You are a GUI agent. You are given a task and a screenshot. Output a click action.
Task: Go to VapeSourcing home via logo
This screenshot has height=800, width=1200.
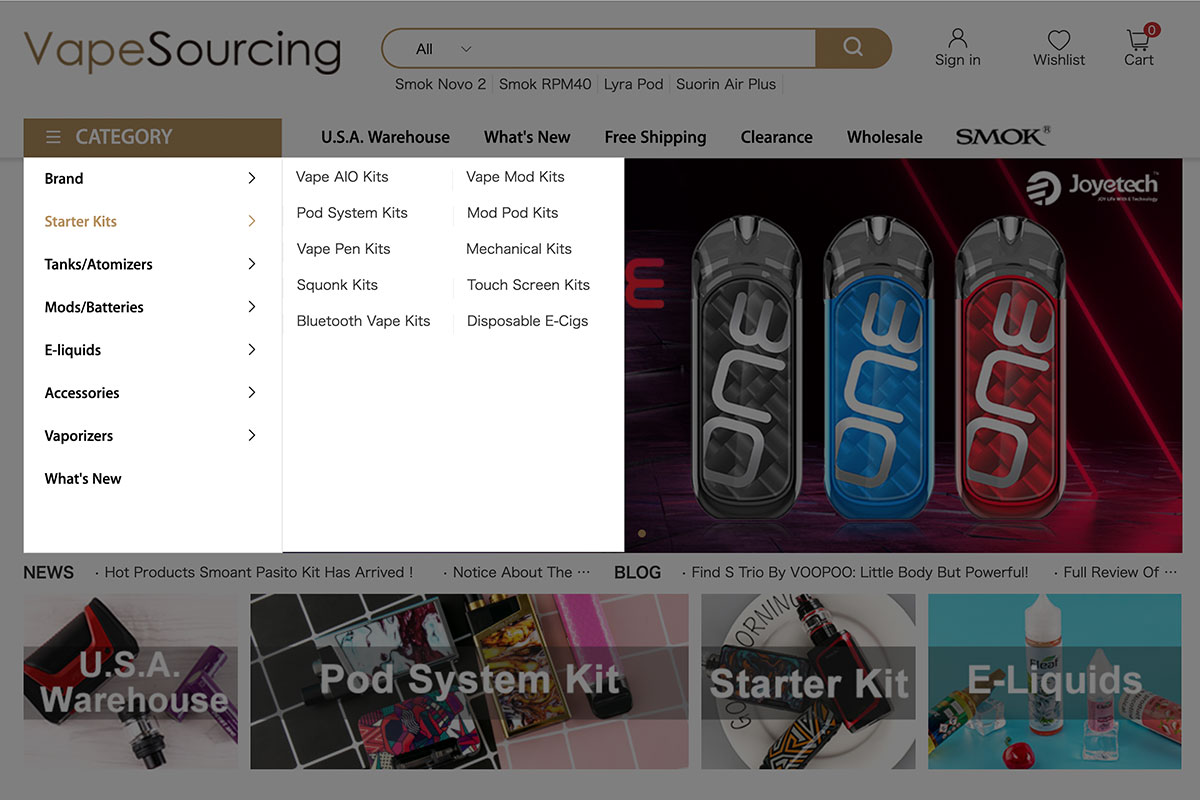coord(182,50)
